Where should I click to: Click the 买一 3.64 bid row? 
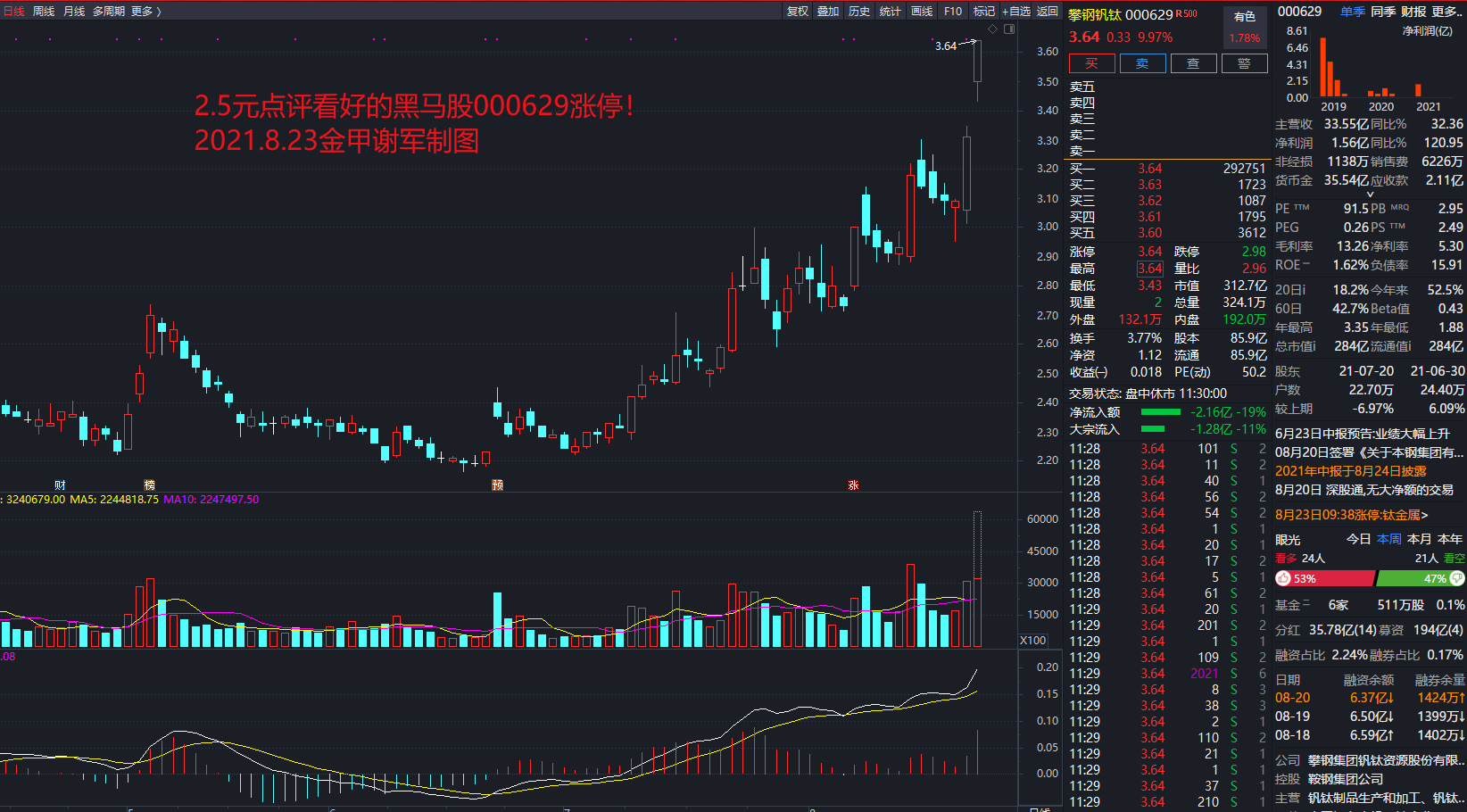[1168, 169]
